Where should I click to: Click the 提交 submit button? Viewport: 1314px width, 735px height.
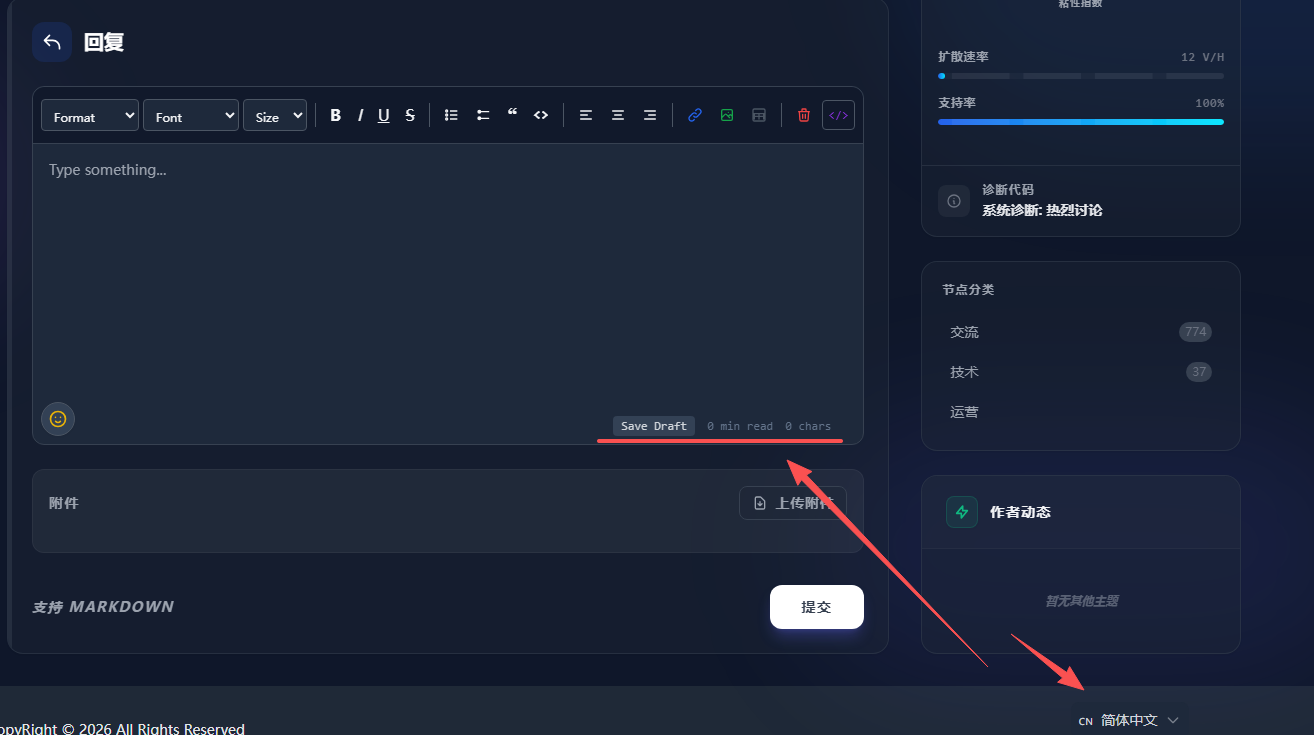[816, 607]
